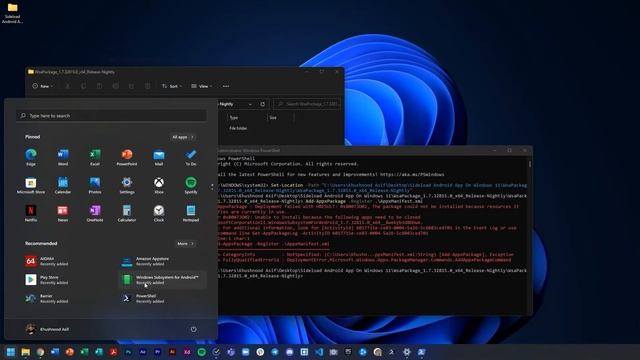Open the Khushnood Asif user account menu
Screen dimensions: 640x360
click(x=47, y=329)
